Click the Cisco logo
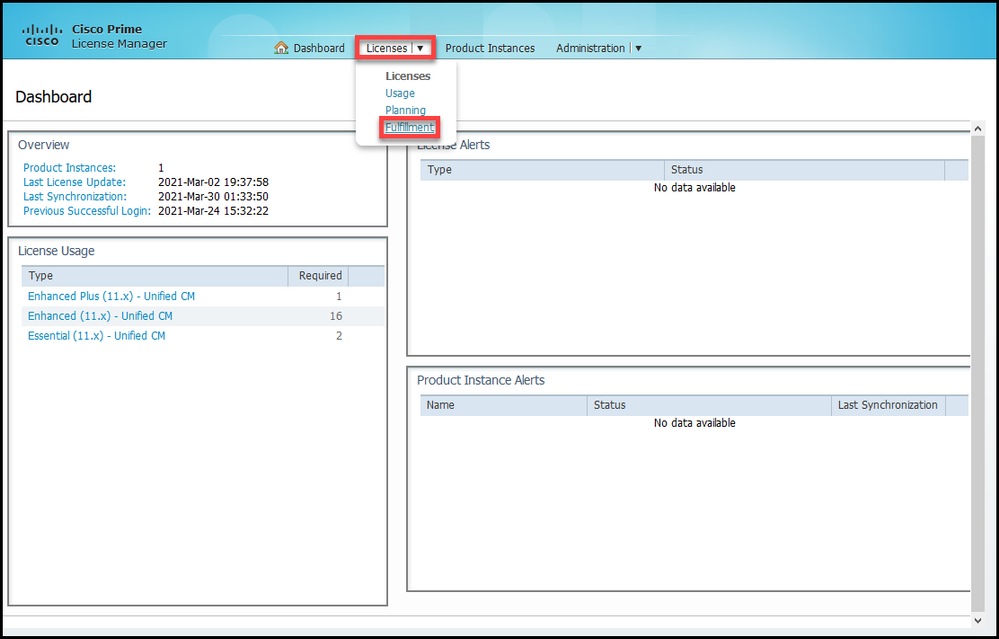Image resolution: width=999 pixels, height=639 pixels. 42,36
